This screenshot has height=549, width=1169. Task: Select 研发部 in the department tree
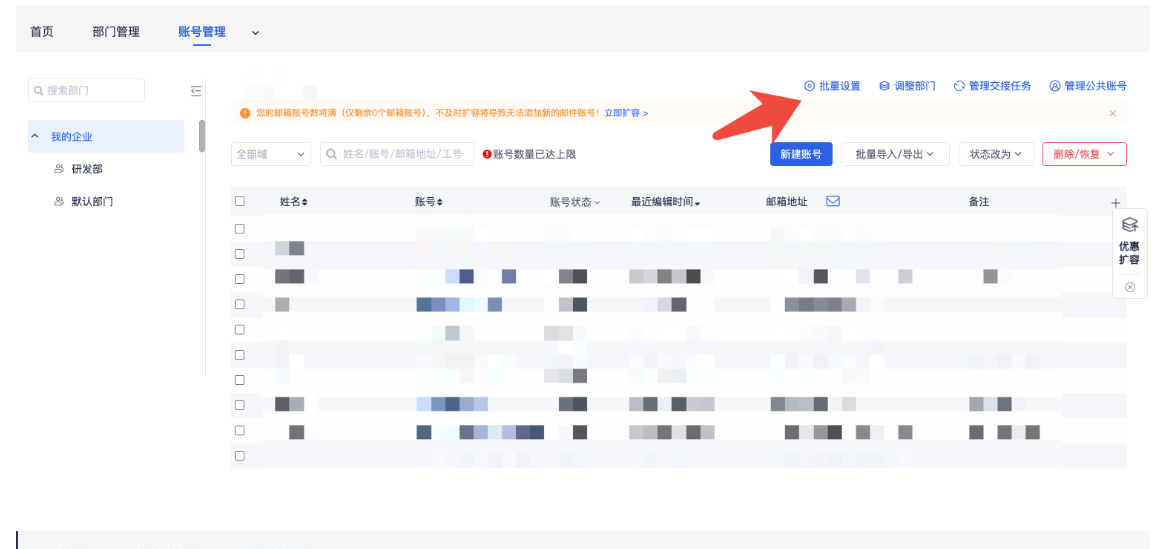[x=86, y=169]
